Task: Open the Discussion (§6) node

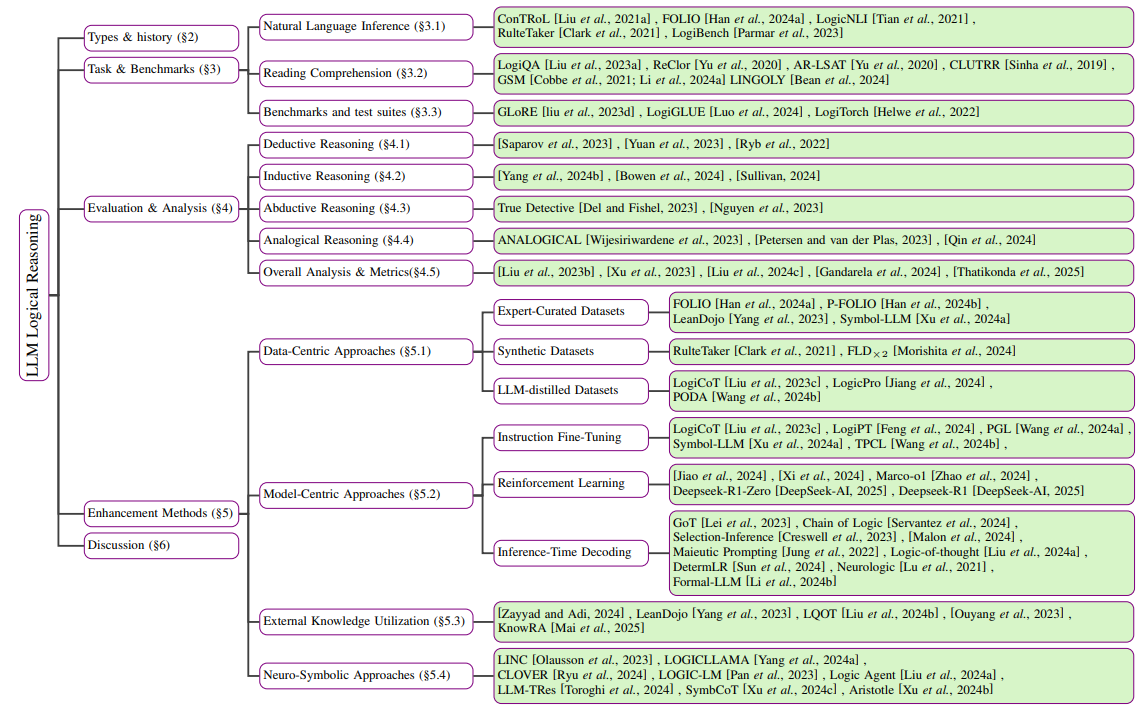Action: tap(161, 545)
